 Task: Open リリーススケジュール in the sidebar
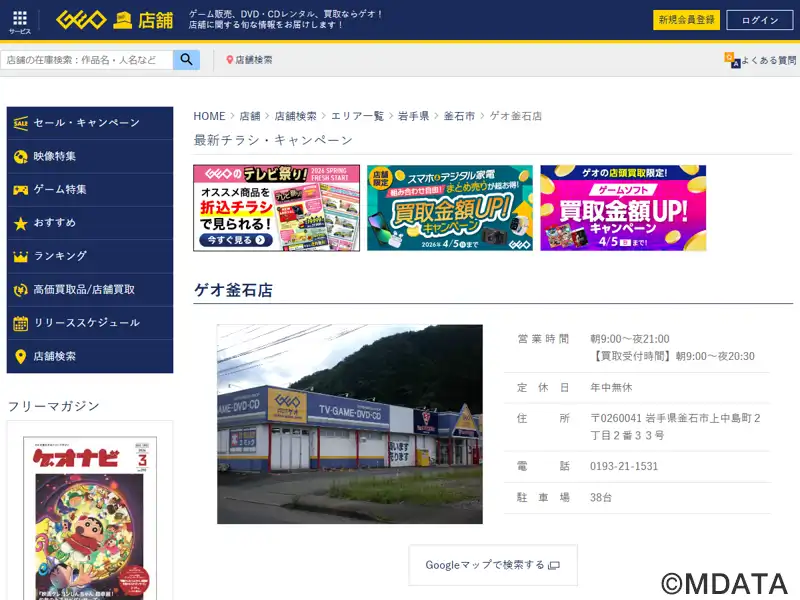[90, 323]
